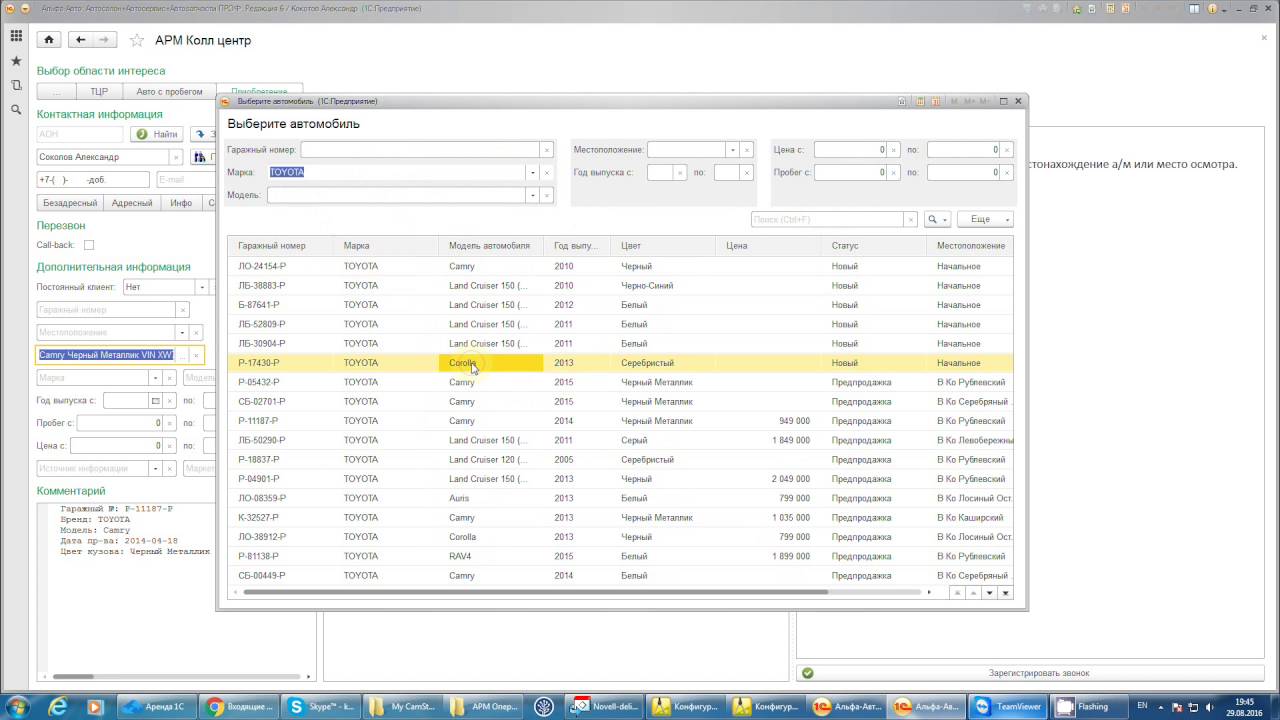
Task: Launch Internet Explorer from taskbar
Action: [x=60, y=706]
